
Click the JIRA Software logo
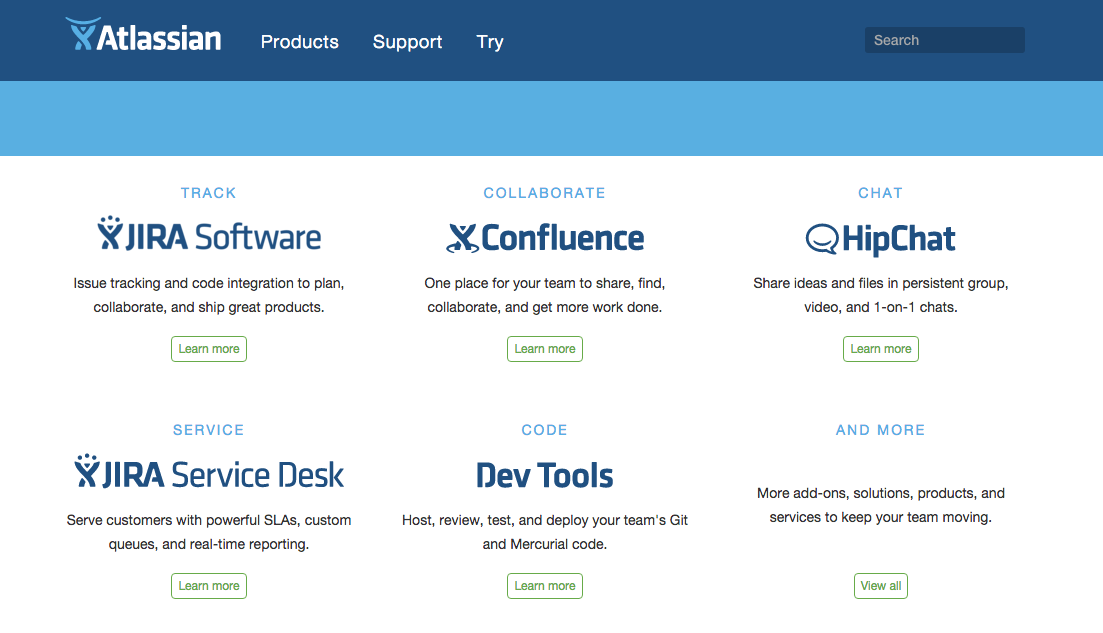pos(209,235)
